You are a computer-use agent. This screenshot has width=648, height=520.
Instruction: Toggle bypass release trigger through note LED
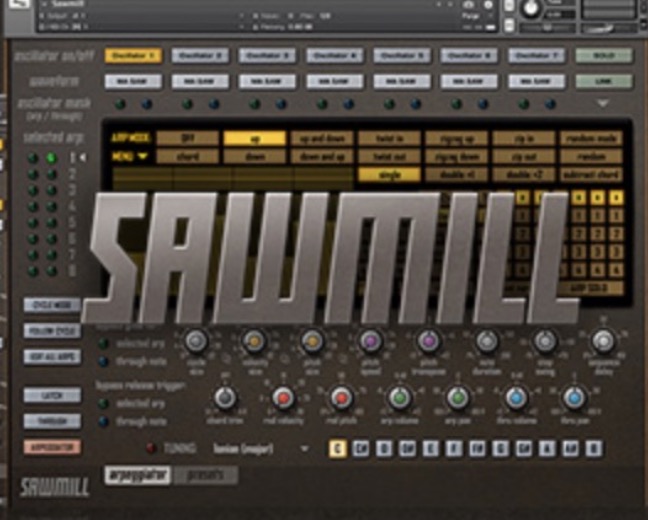point(103,421)
